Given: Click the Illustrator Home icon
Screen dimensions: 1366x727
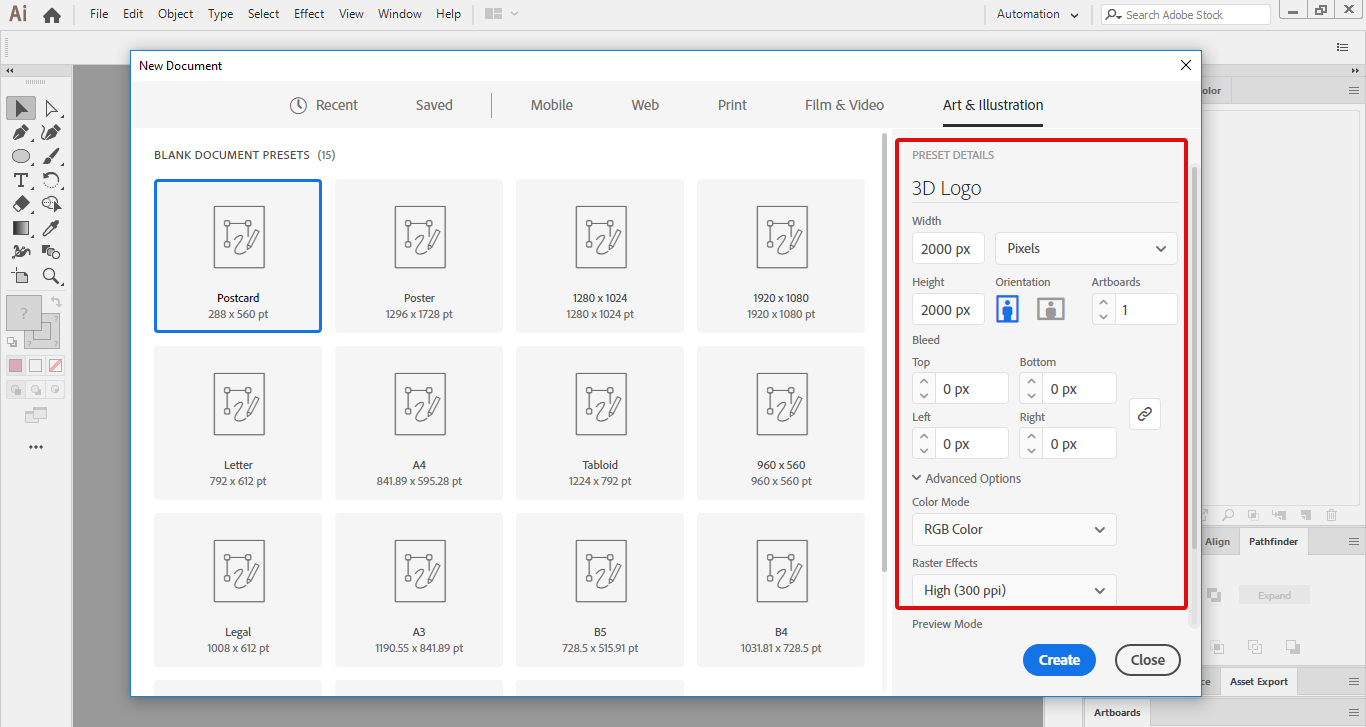Looking at the screenshot, I should tap(52, 15).
